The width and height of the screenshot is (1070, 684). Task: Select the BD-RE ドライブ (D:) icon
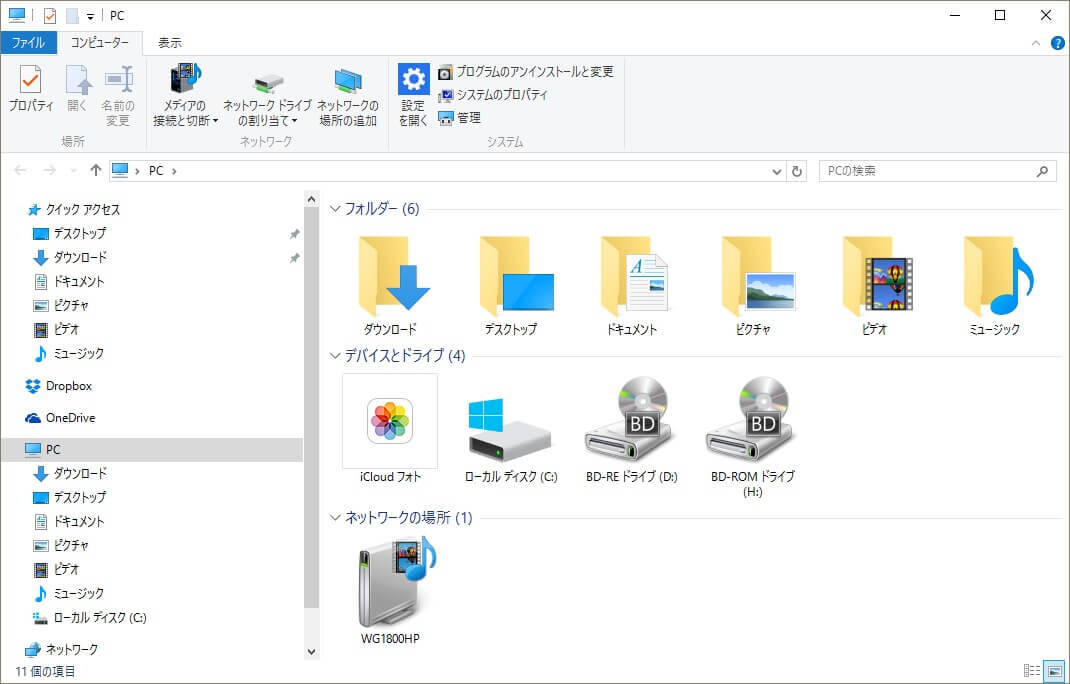[631, 421]
